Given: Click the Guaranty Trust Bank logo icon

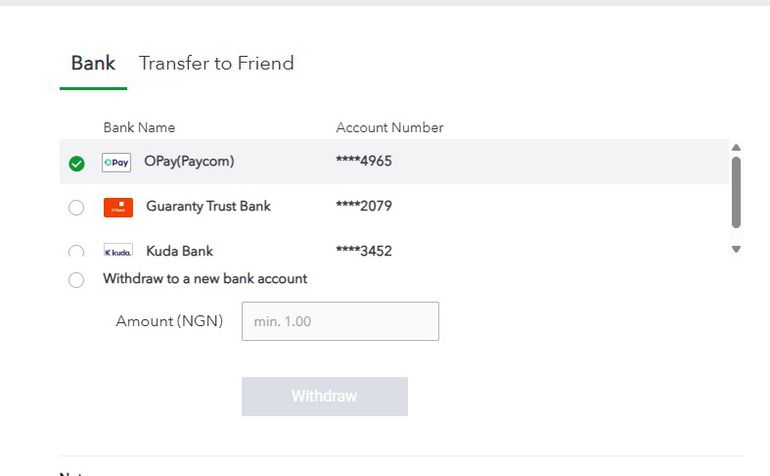Looking at the screenshot, I should coord(118,207).
